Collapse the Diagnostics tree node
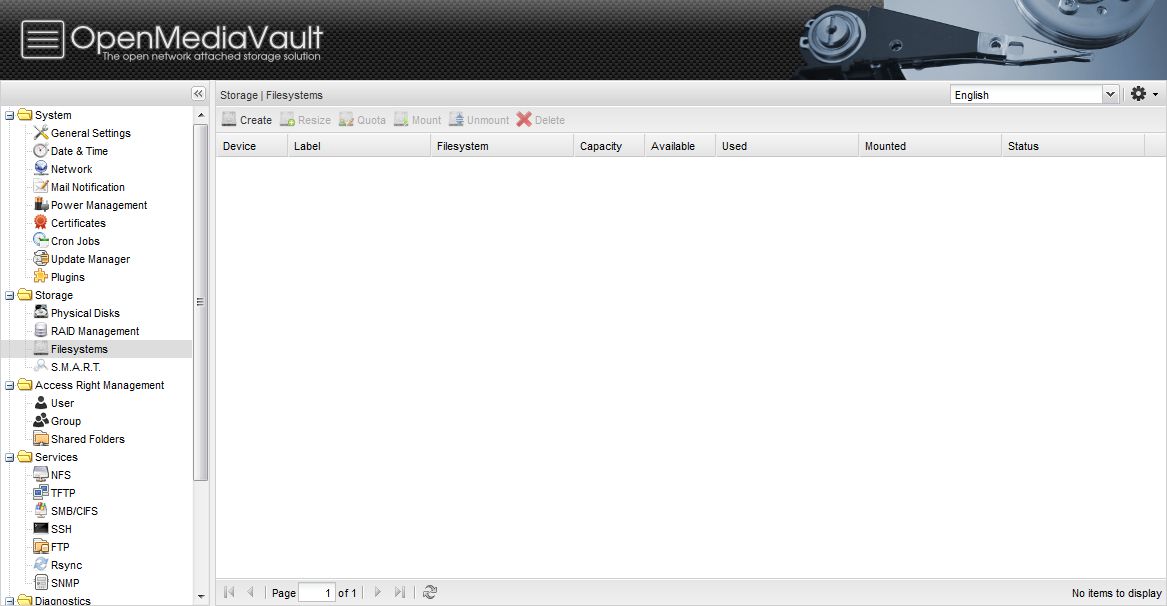Image resolution: width=1167 pixels, height=606 pixels. pyautogui.click(x=10, y=601)
